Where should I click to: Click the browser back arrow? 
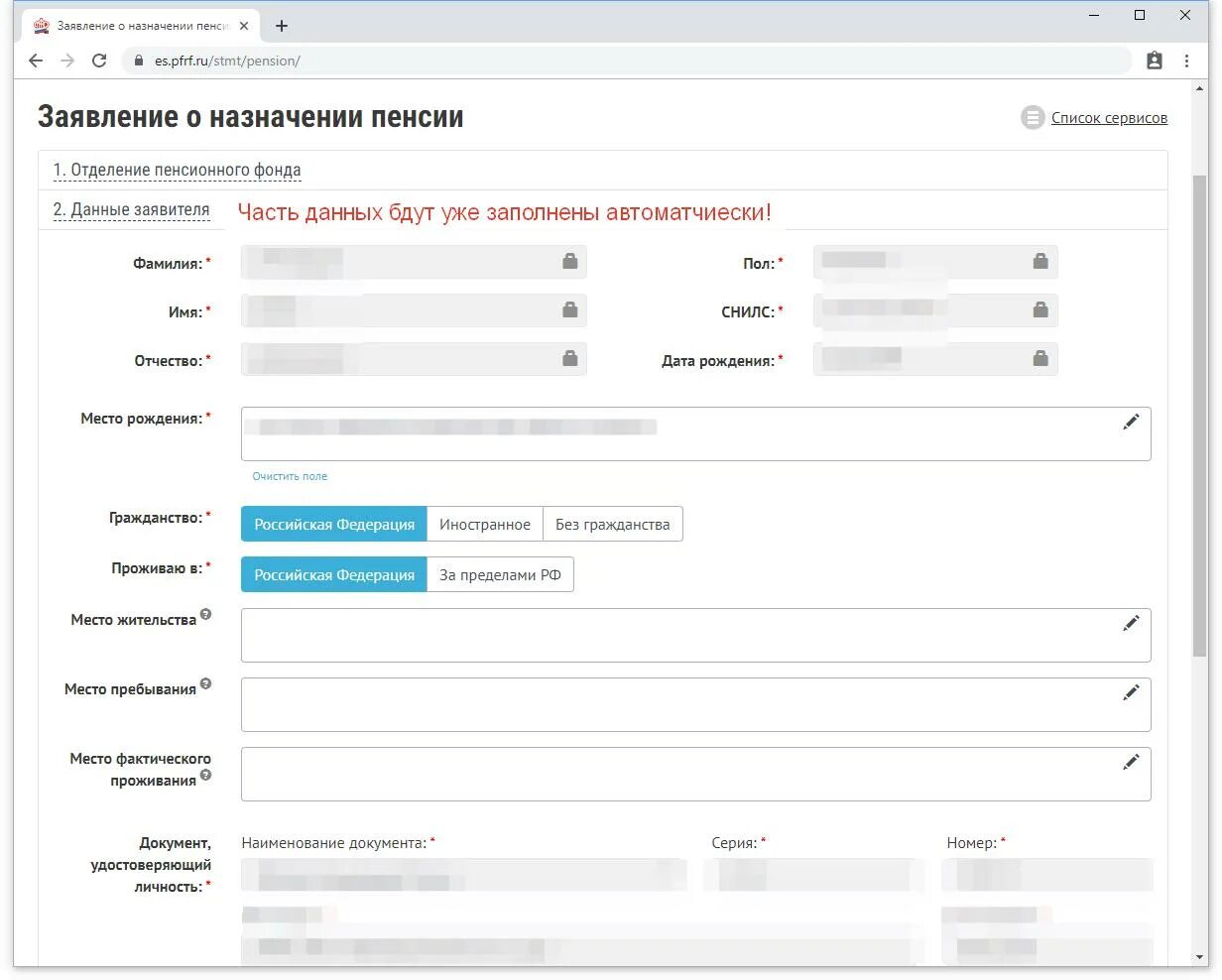click(x=36, y=61)
